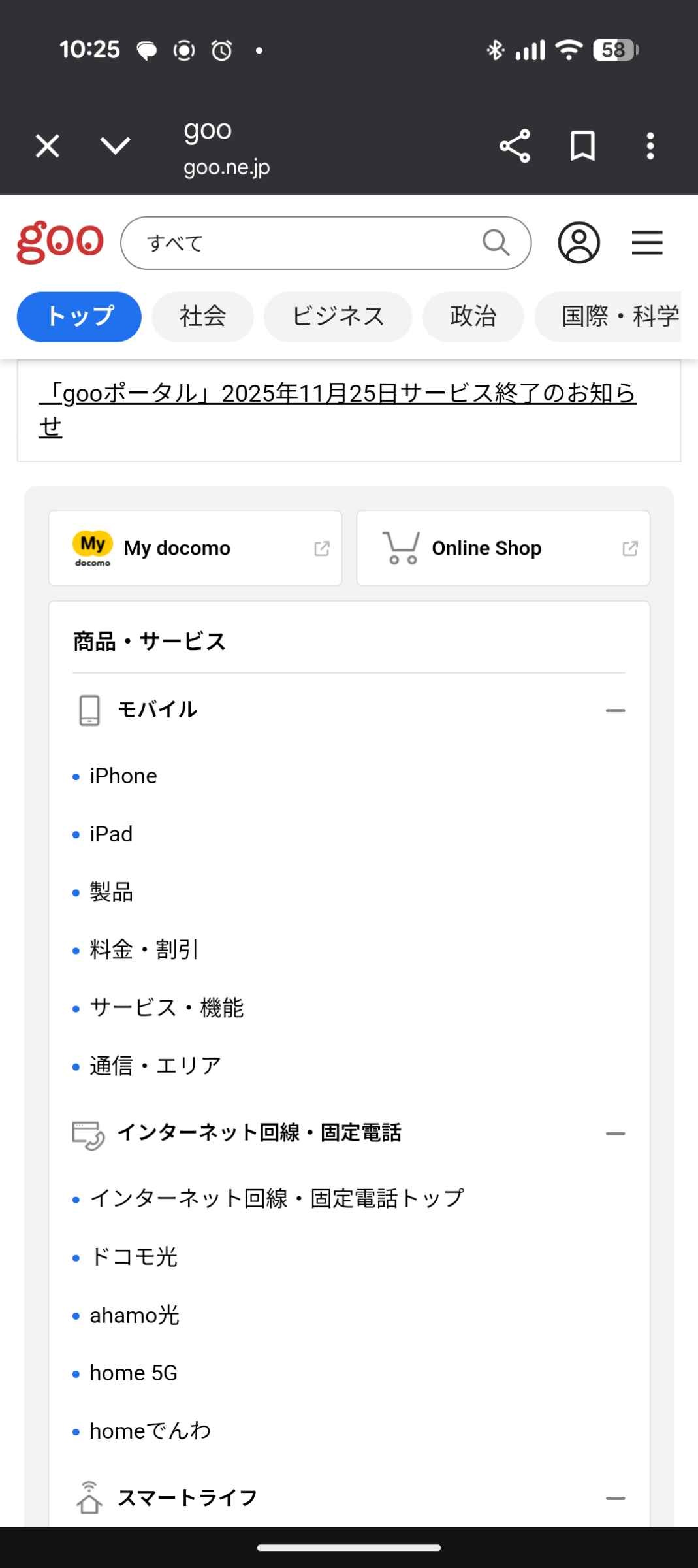Select the 社会 tab
The image size is (698, 1568).
(x=202, y=317)
